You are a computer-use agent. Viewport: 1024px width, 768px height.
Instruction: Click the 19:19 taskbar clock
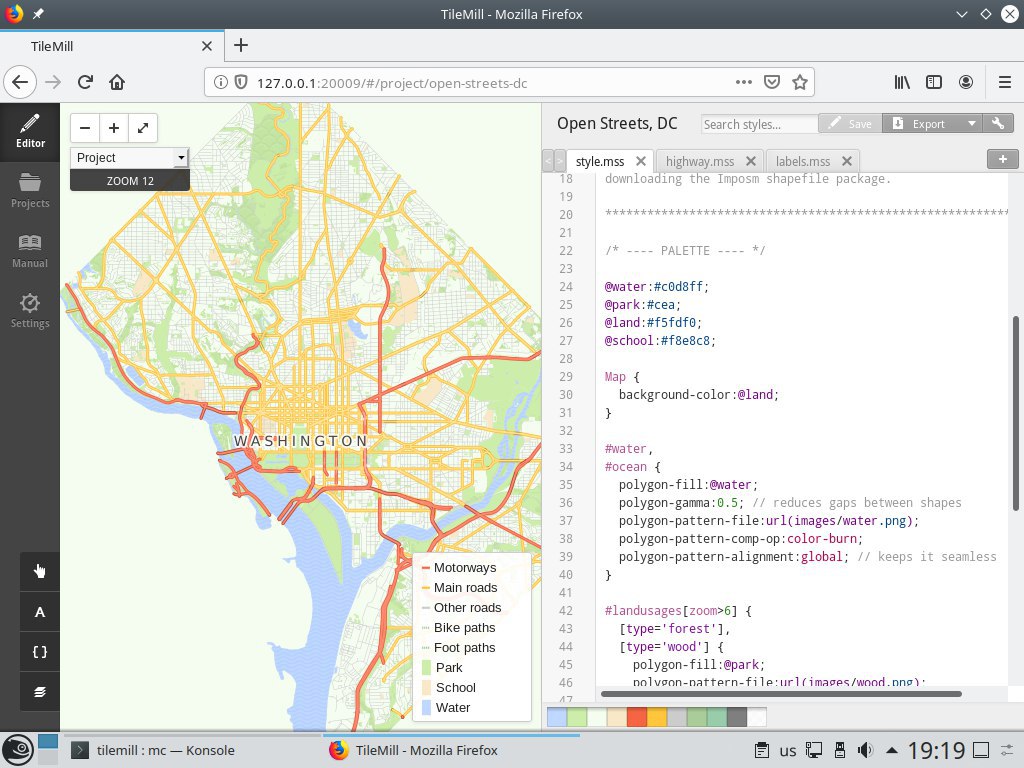pyautogui.click(x=936, y=751)
